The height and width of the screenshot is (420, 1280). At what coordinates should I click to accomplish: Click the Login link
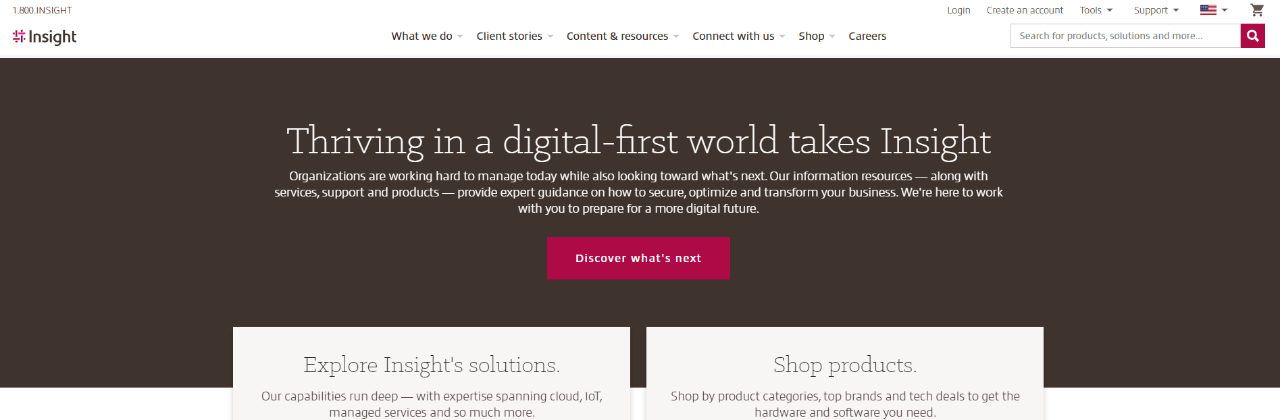tap(958, 10)
